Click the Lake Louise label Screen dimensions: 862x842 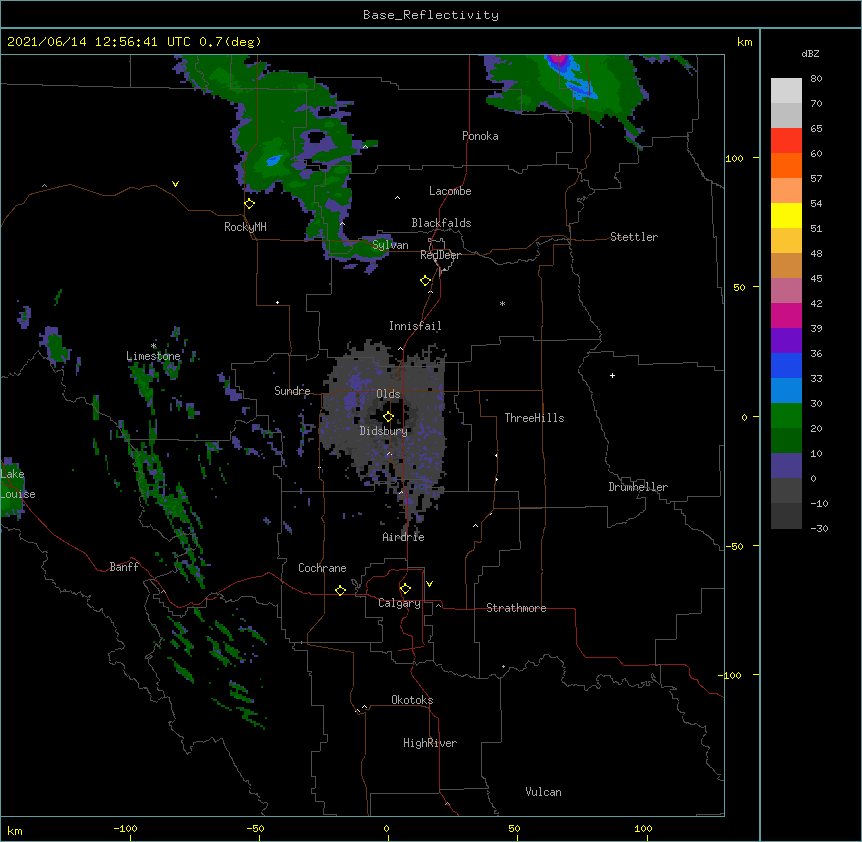coord(18,484)
